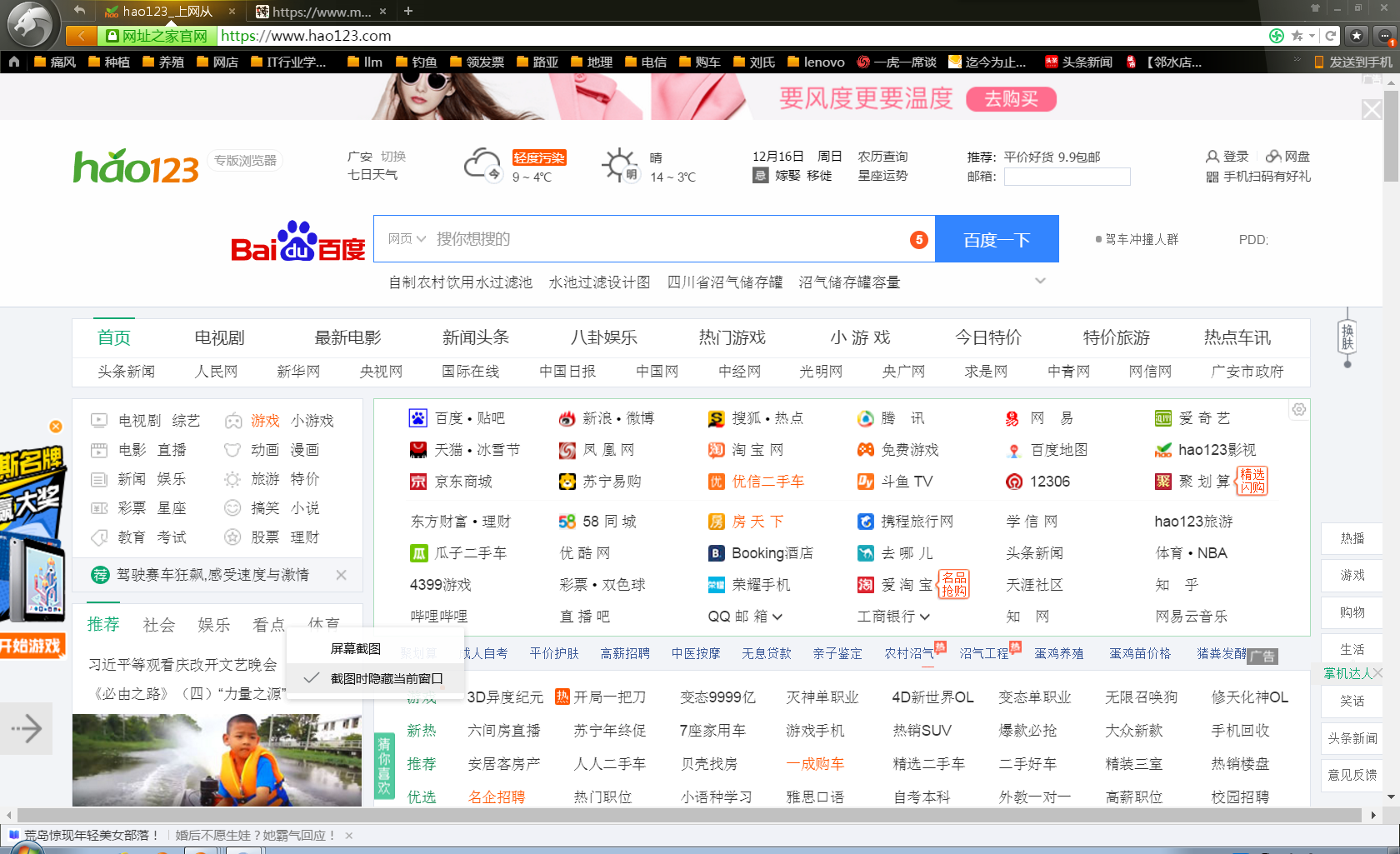Click the 意见反馈 sidebar button
1400x854 pixels.
[1352, 775]
